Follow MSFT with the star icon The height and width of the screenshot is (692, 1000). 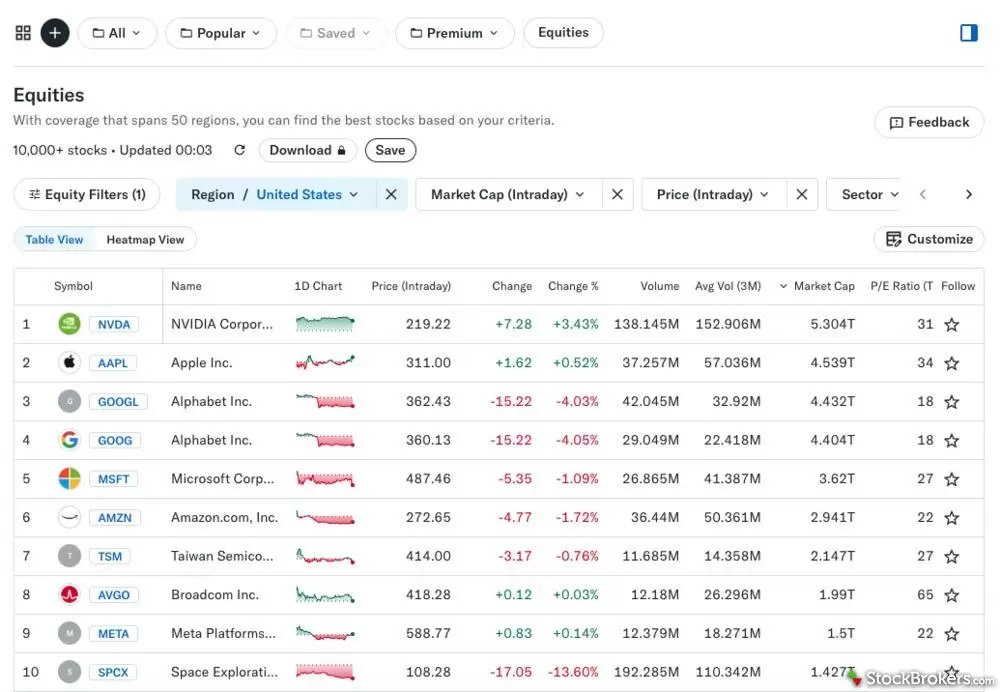point(952,479)
